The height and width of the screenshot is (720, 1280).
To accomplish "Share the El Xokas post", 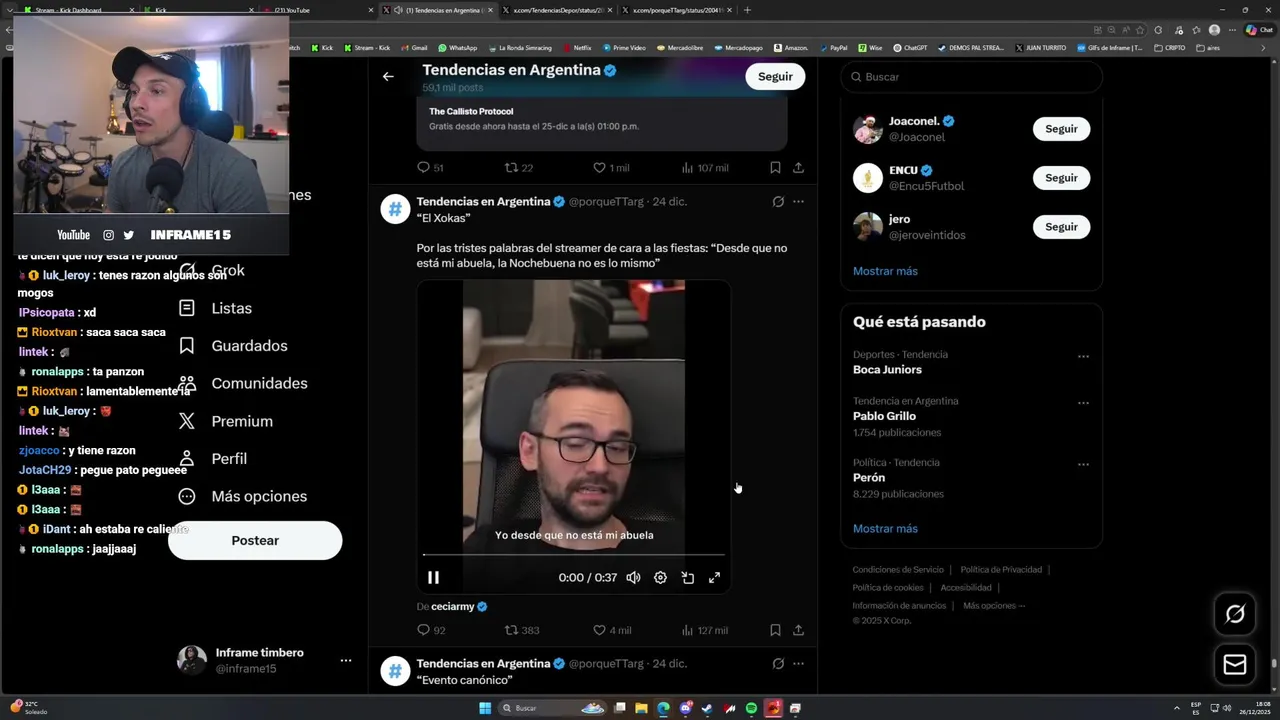I will [798, 630].
